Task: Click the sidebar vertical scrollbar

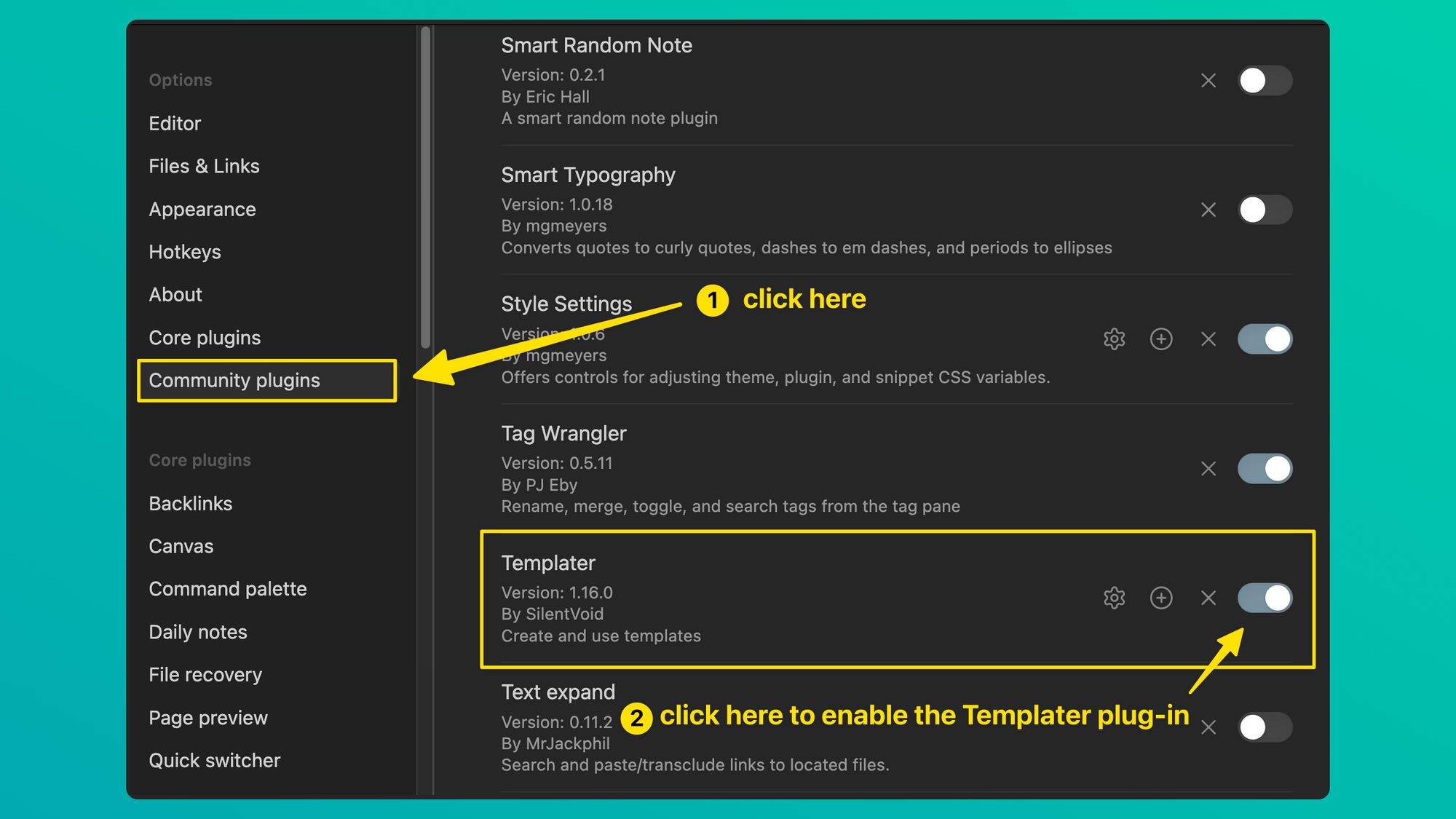Action: 426,188
